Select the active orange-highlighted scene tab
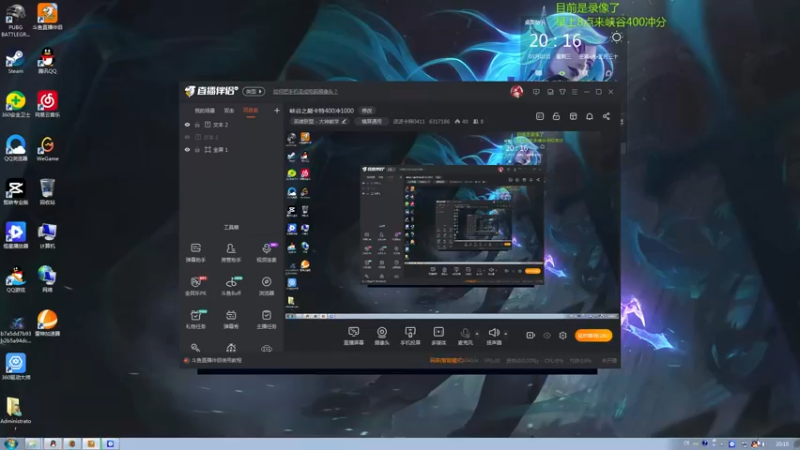This screenshot has height=450, width=800. [251, 111]
